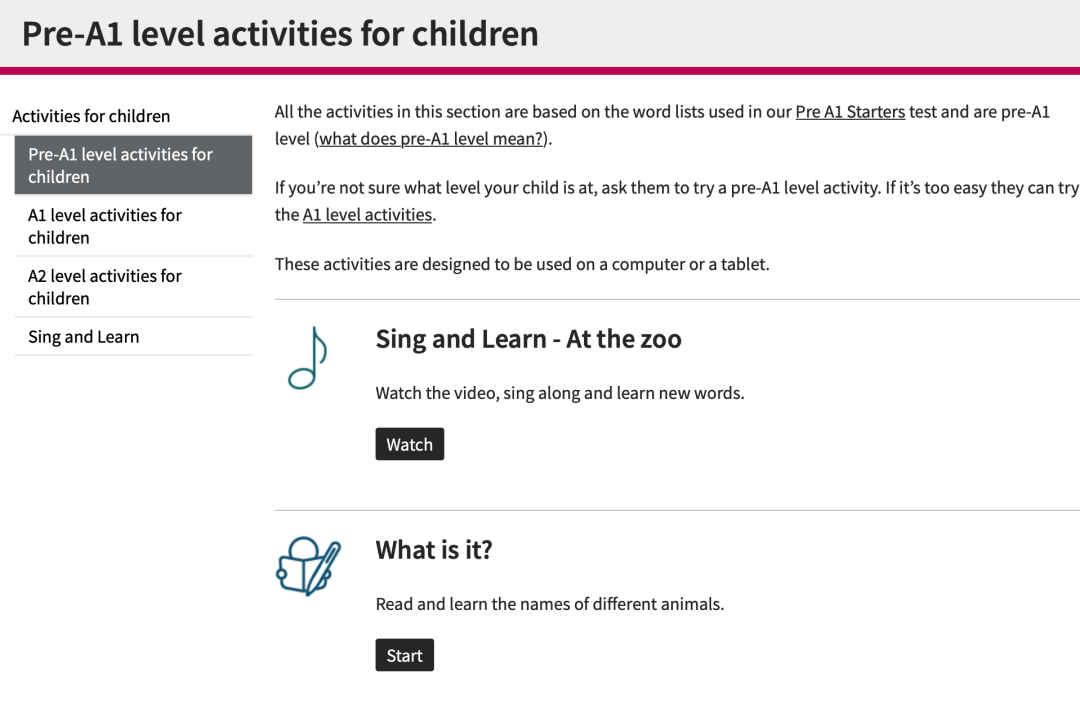The height and width of the screenshot is (718, 1080).
Task: Open 'what does pre-A1 level mean?' link
Action: (431, 139)
